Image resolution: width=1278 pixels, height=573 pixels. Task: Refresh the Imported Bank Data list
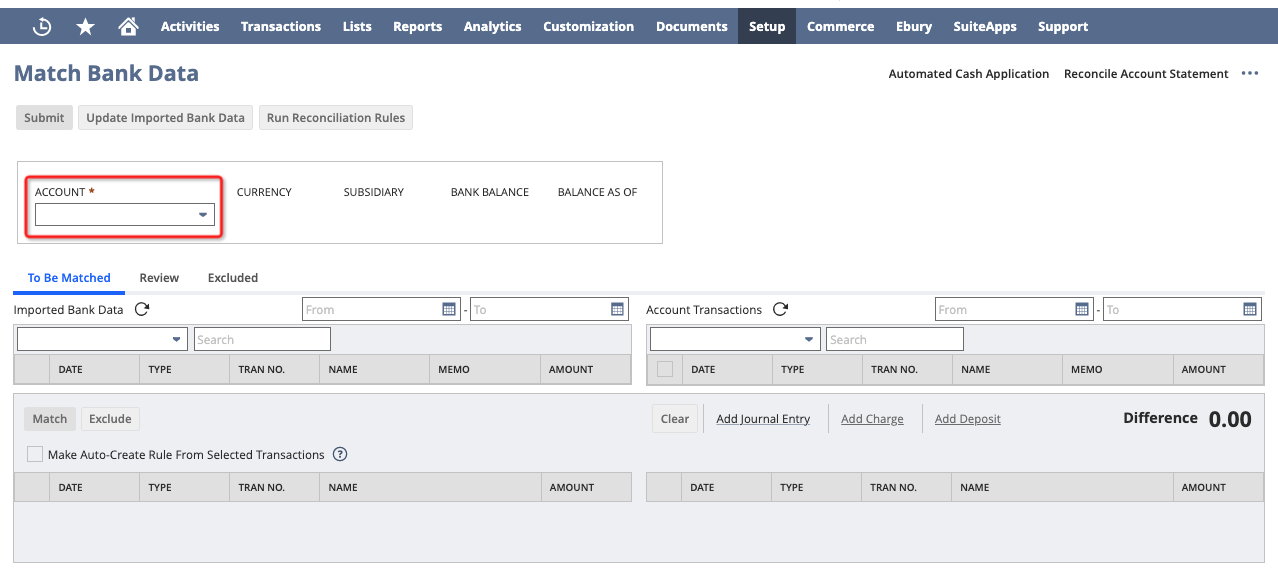(x=142, y=310)
